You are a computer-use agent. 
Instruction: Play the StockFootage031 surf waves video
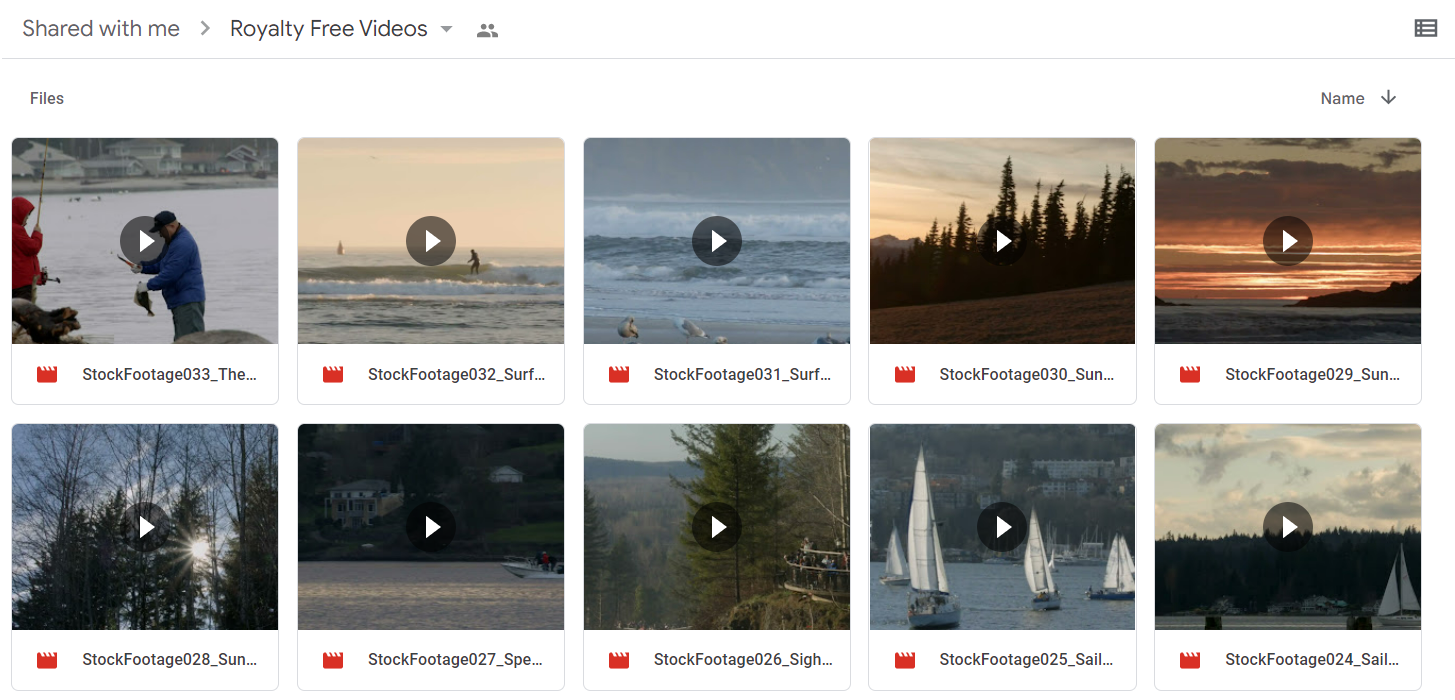pos(717,241)
